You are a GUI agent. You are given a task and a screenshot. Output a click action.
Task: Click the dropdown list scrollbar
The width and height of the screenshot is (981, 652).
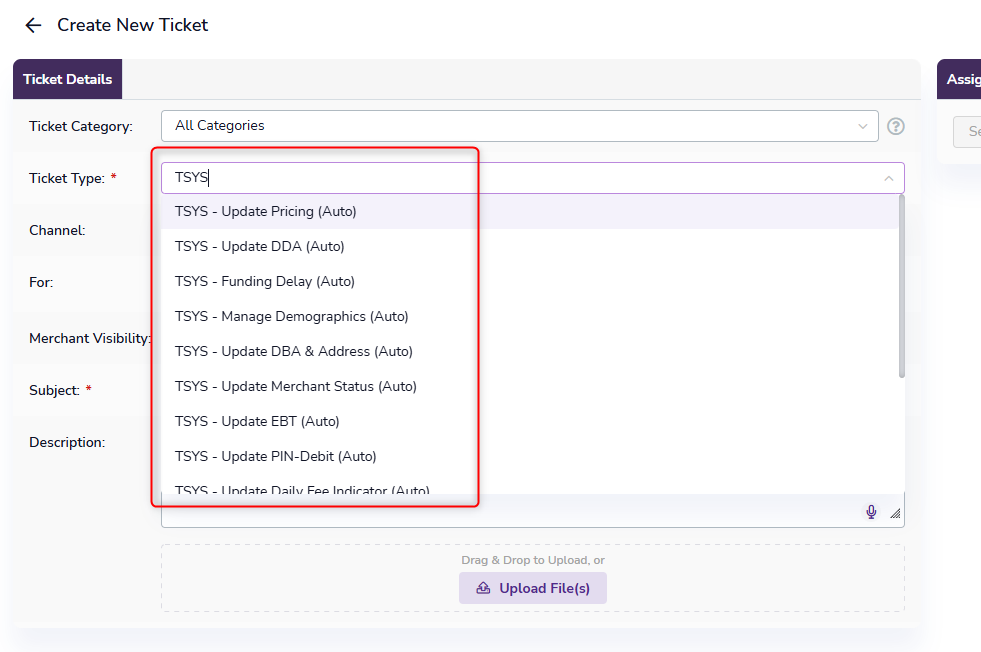click(x=901, y=290)
